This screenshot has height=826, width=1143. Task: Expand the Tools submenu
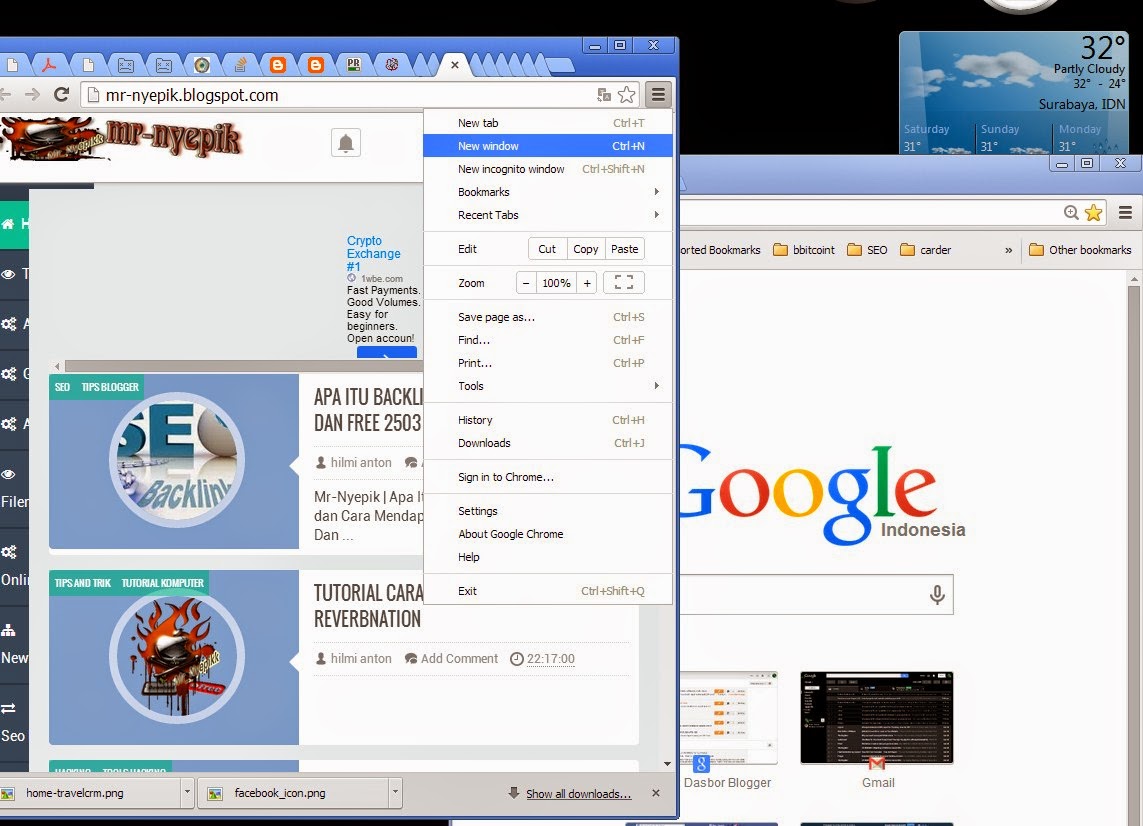547,386
